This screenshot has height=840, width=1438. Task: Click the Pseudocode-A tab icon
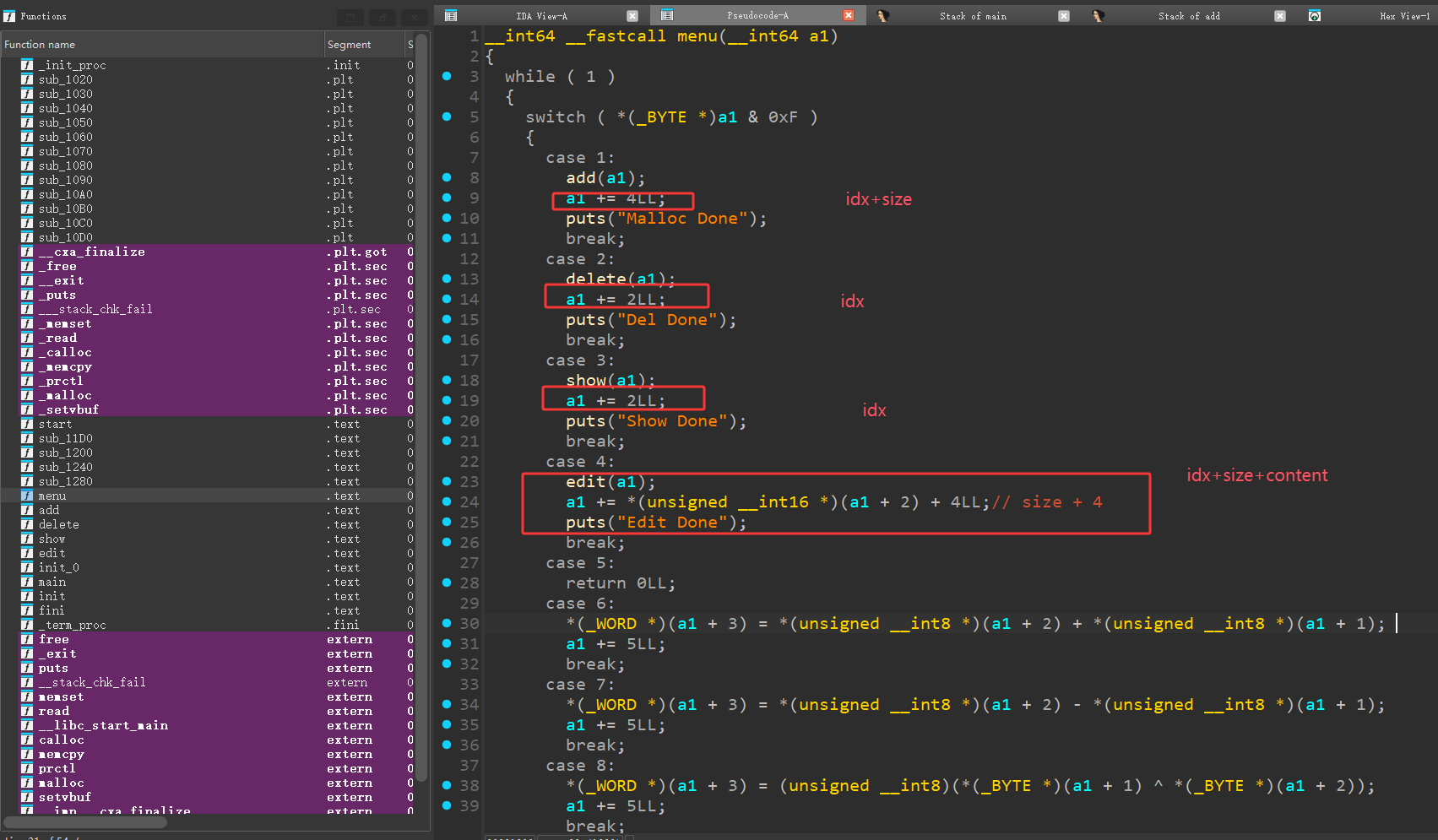click(667, 16)
